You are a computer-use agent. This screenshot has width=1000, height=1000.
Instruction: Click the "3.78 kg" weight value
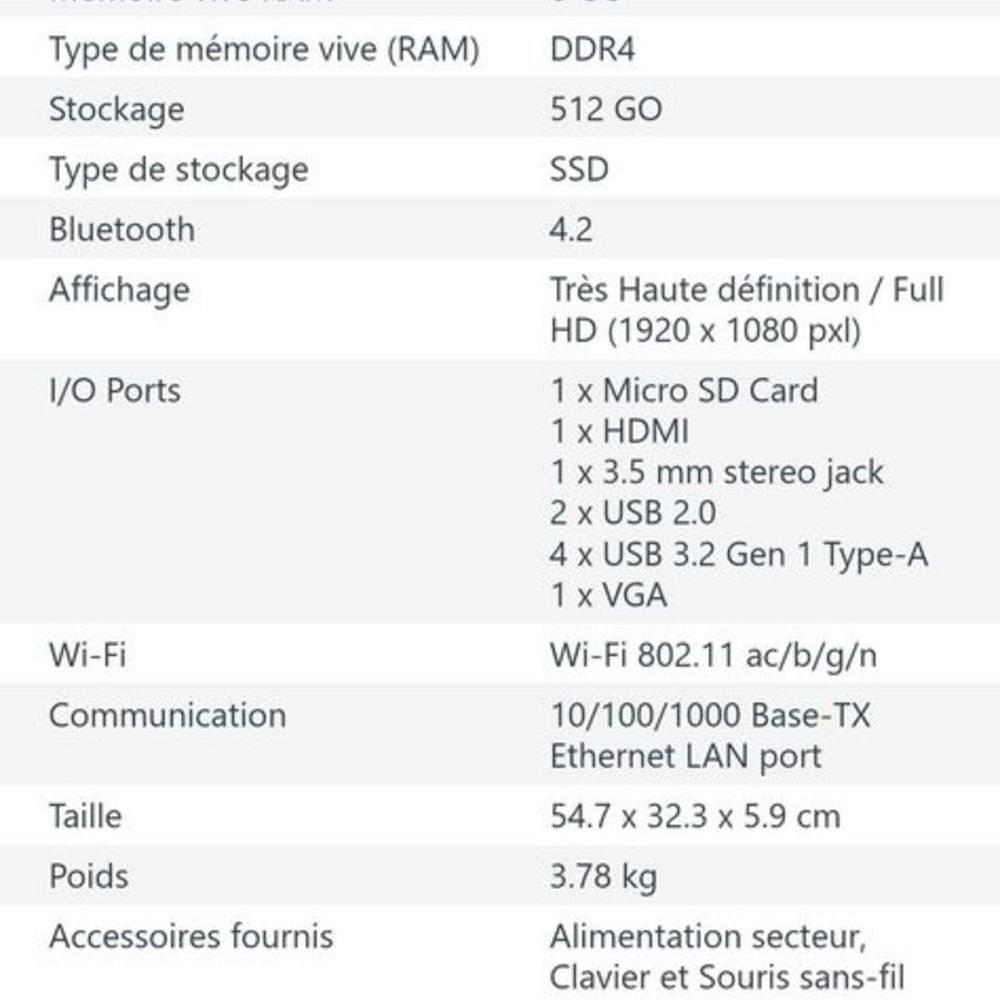click(x=603, y=877)
